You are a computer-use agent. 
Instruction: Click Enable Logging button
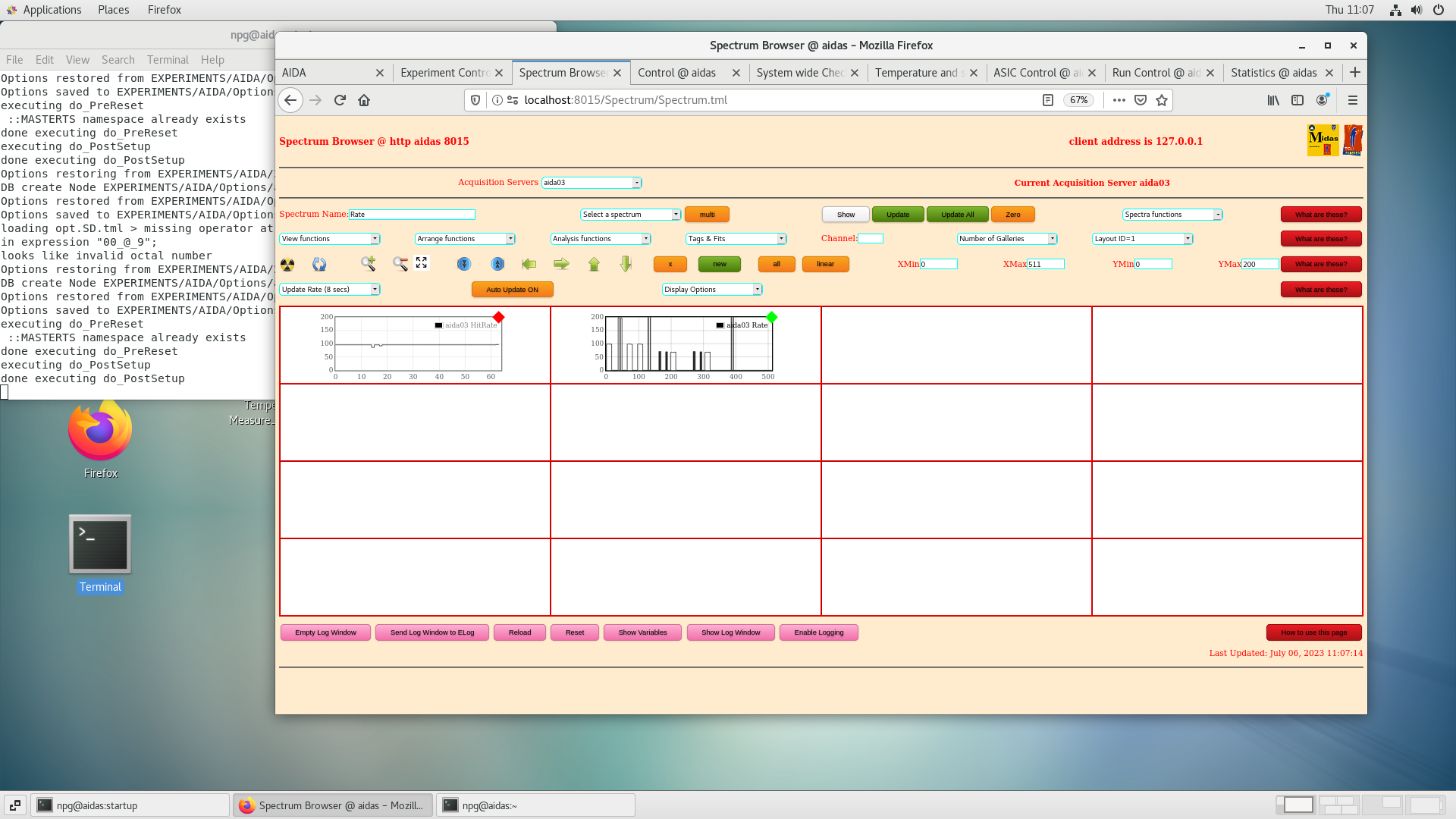coord(818,632)
